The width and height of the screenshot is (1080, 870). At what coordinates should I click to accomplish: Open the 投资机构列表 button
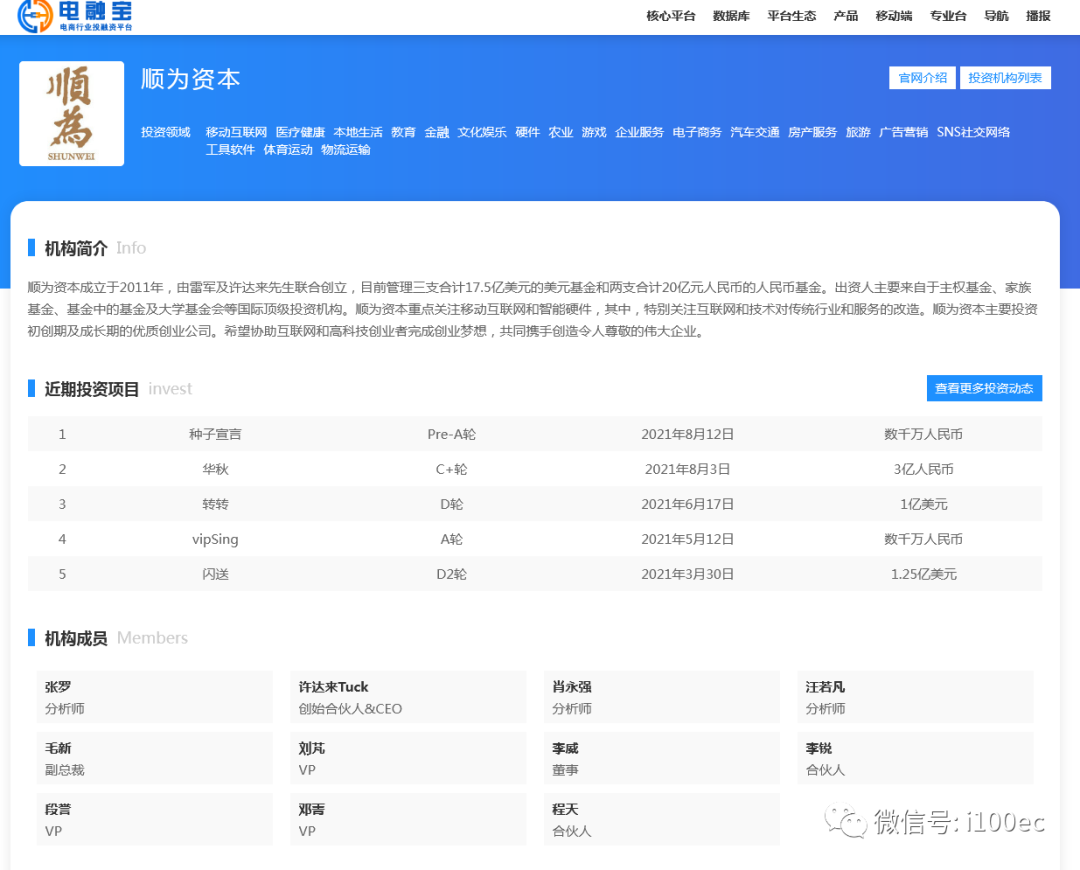coord(1006,77)
